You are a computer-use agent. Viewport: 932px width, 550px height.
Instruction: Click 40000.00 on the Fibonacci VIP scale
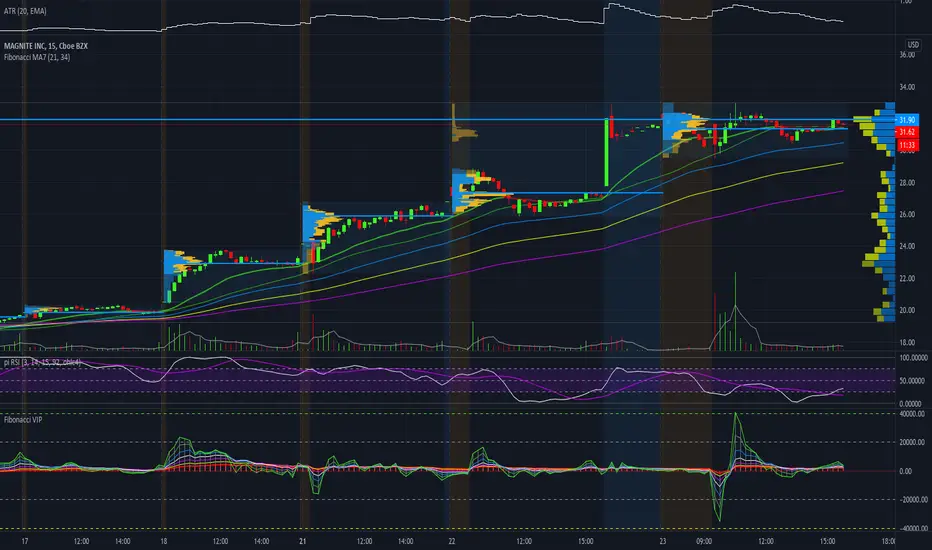click(912, 414)
